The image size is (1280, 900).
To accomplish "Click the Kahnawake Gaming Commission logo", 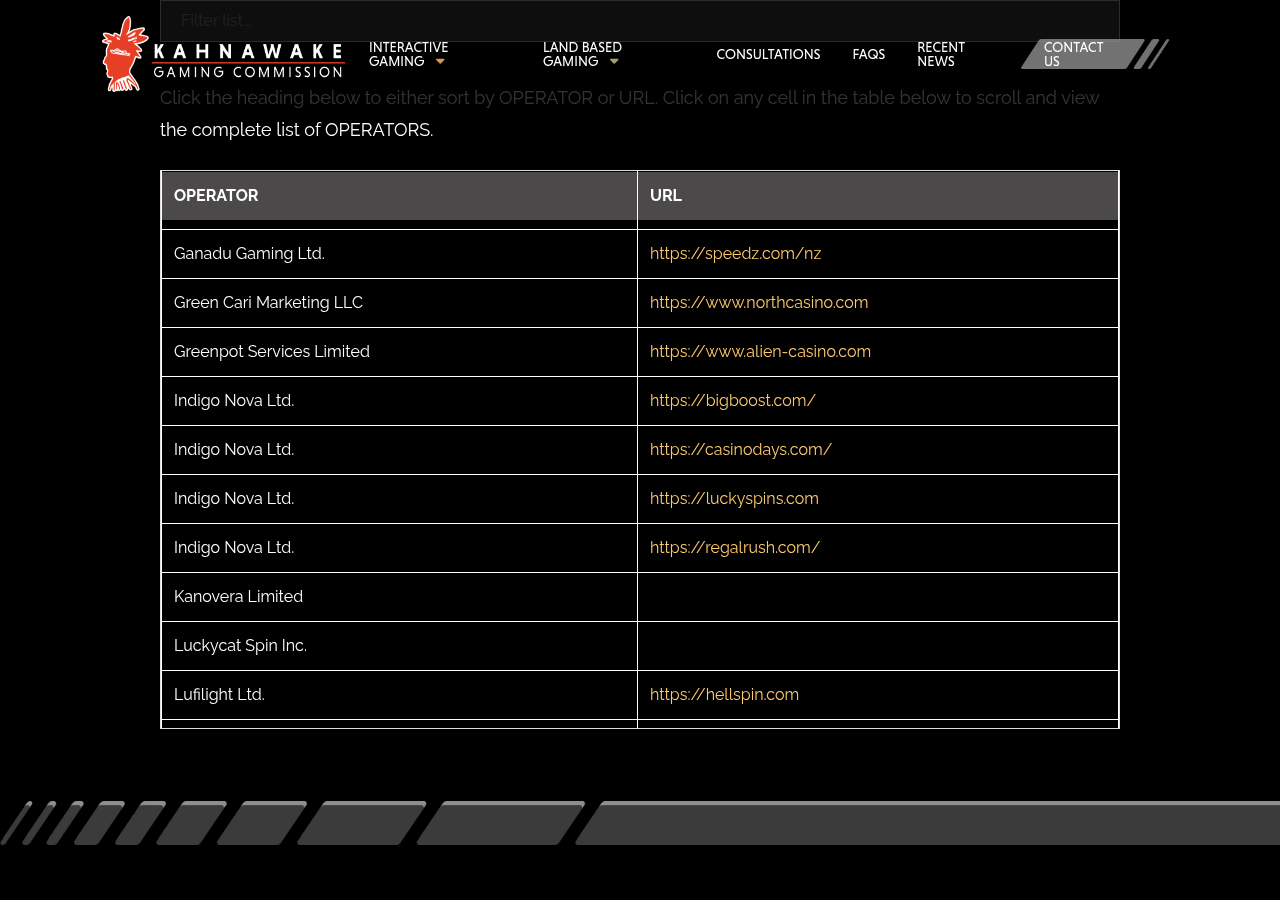I will pos(224,54).
